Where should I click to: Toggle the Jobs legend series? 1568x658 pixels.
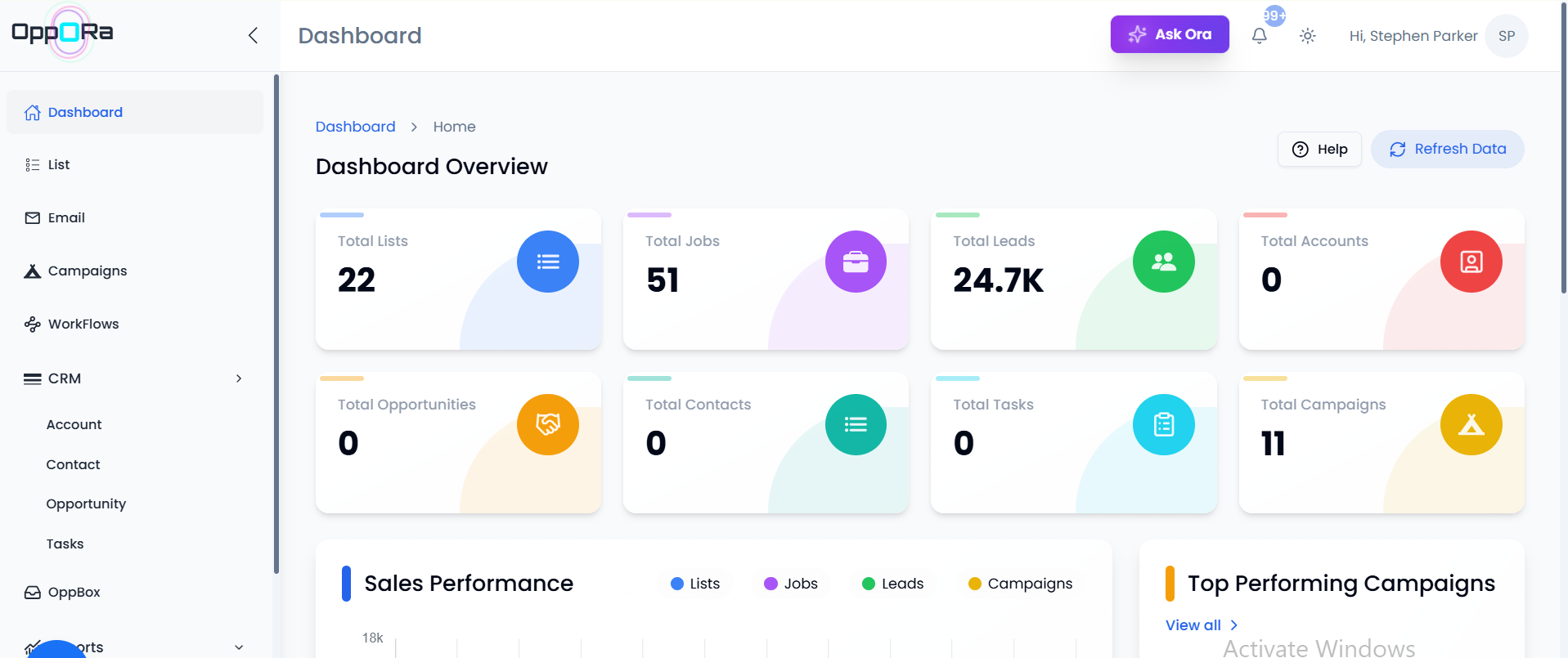pos(790,584)
